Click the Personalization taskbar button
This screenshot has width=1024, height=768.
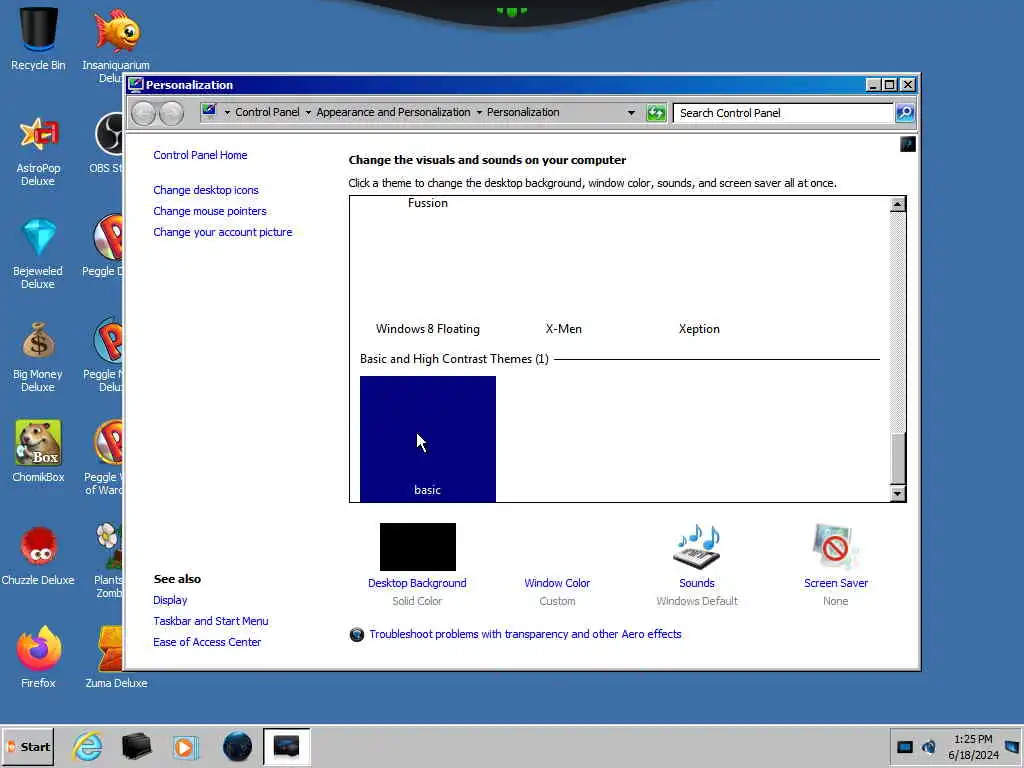tap(287, 746)
